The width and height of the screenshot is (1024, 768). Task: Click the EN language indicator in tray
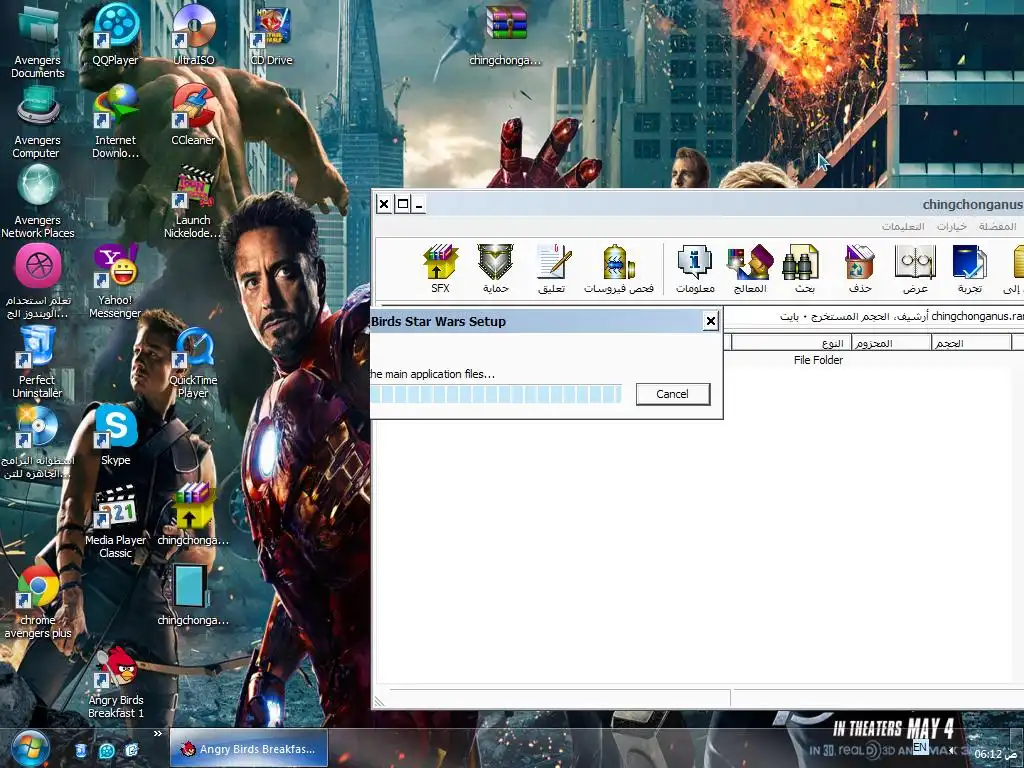[920, 747]
